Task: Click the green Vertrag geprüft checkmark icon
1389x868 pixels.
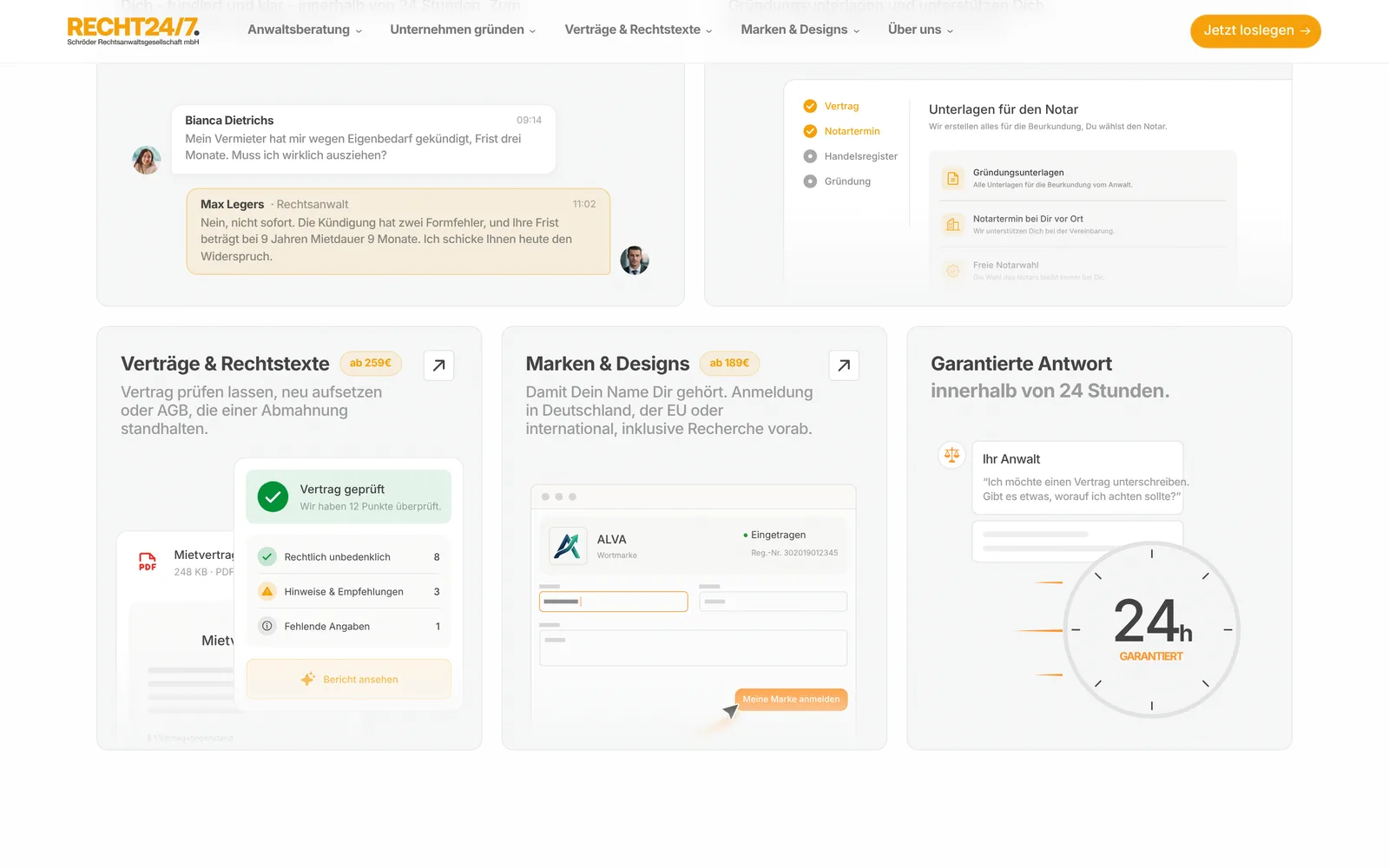Action: 273,496
